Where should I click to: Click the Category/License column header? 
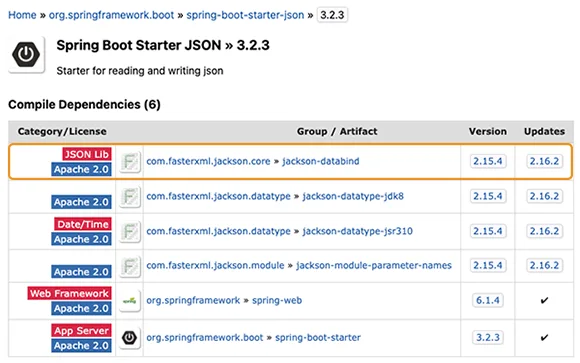pyautogui.click(x=62, y=132)
